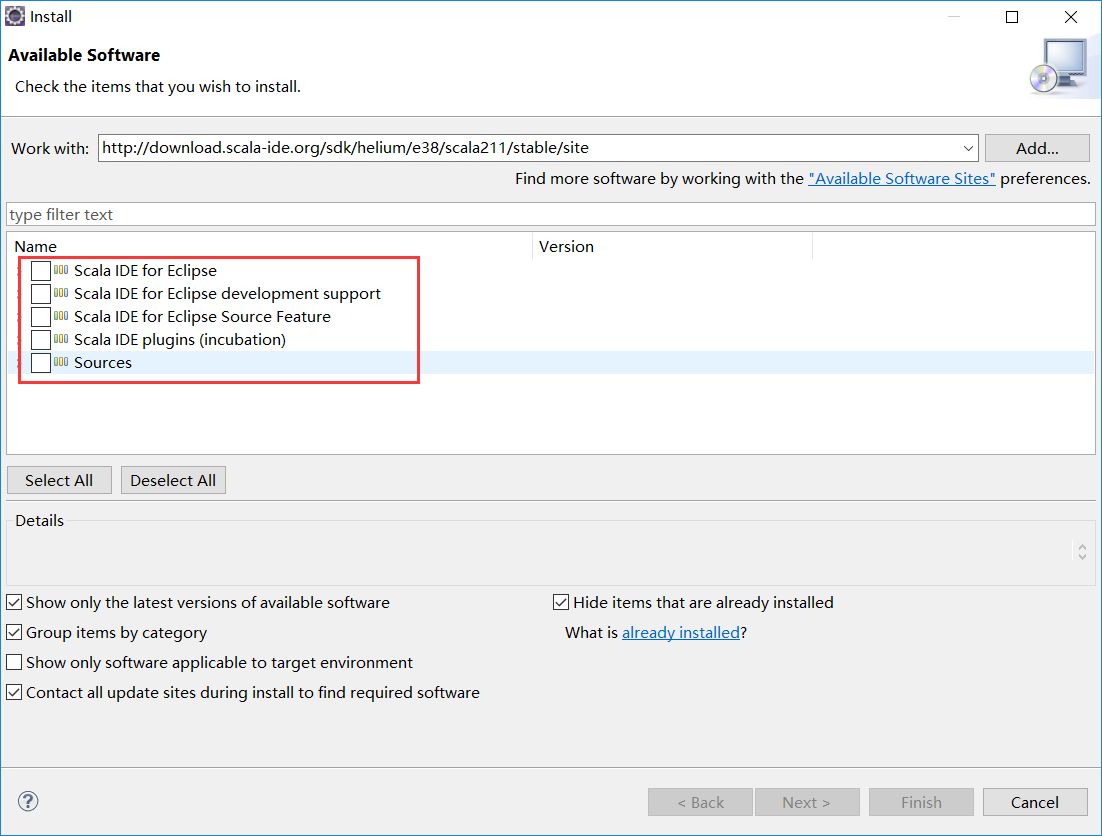Click the install wizard monitor and CD image

[x=1059, y=67]
